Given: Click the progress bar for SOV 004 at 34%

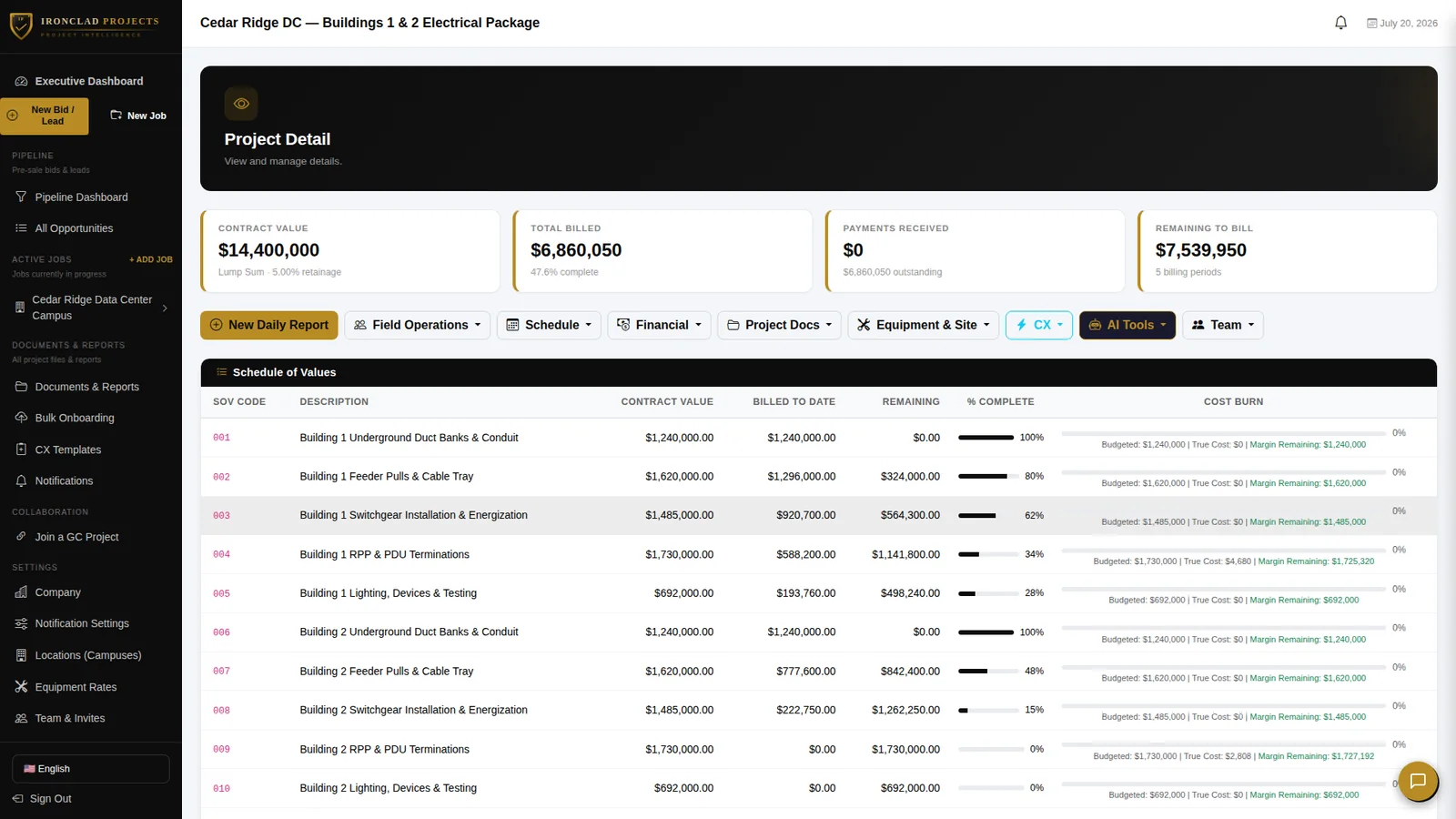Looking at the screenshot, I should tap(989, 554).
